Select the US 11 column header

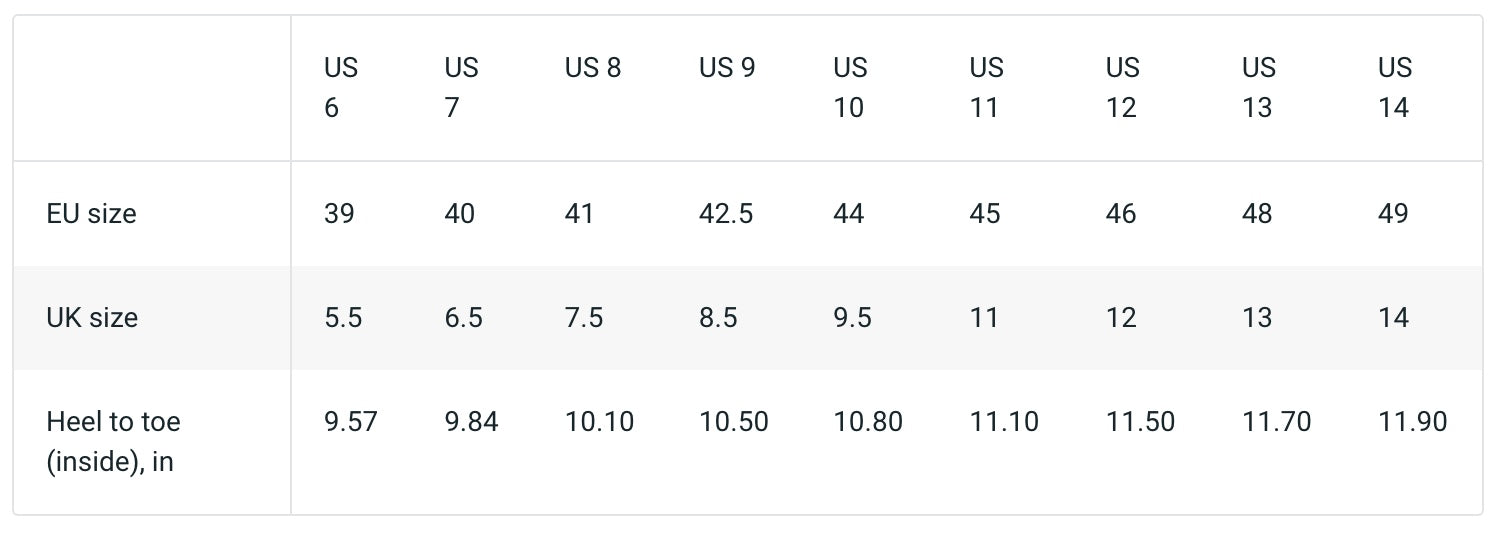coord(986,87)
